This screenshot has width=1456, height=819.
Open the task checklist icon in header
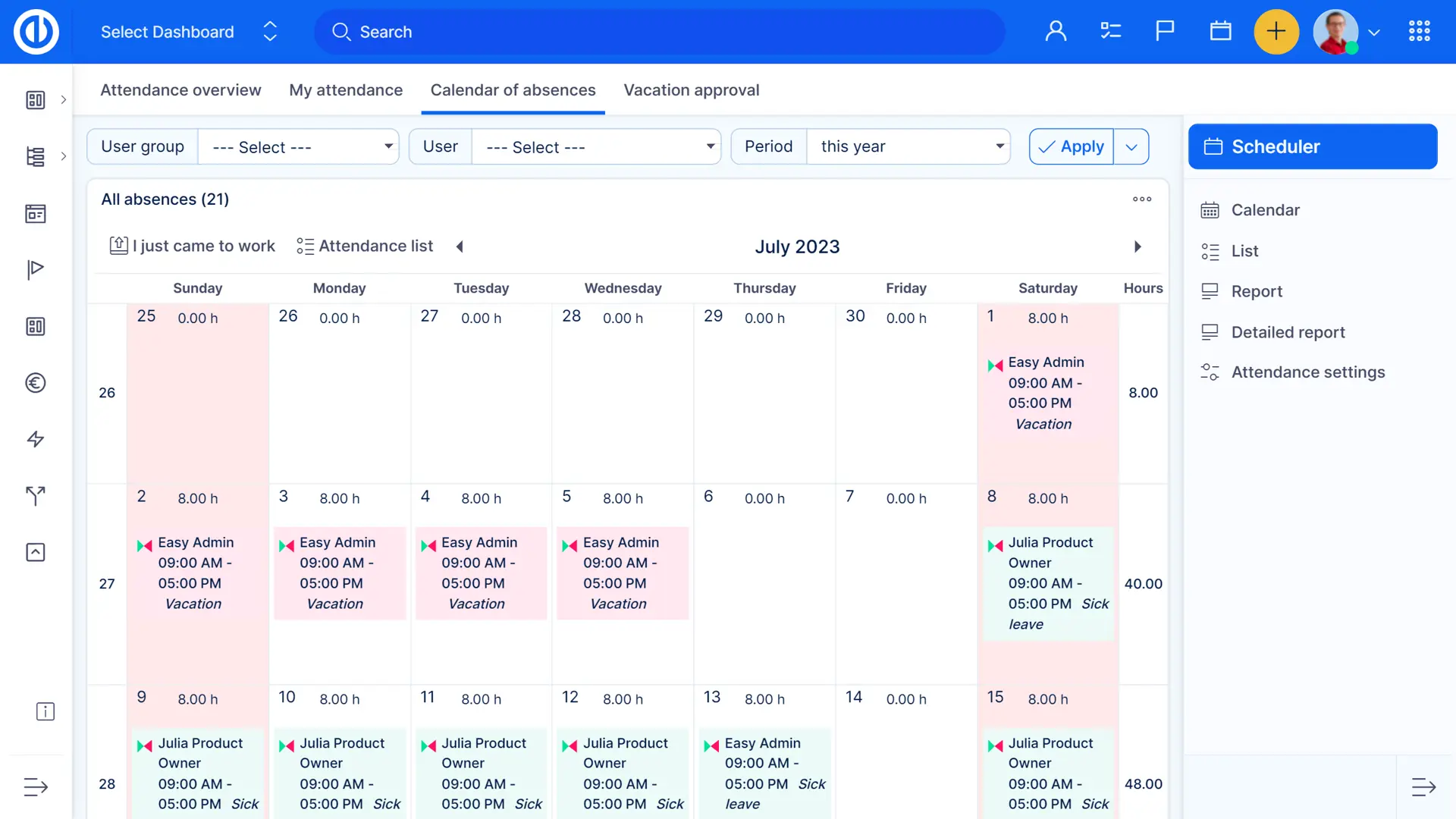(1110, 31)
